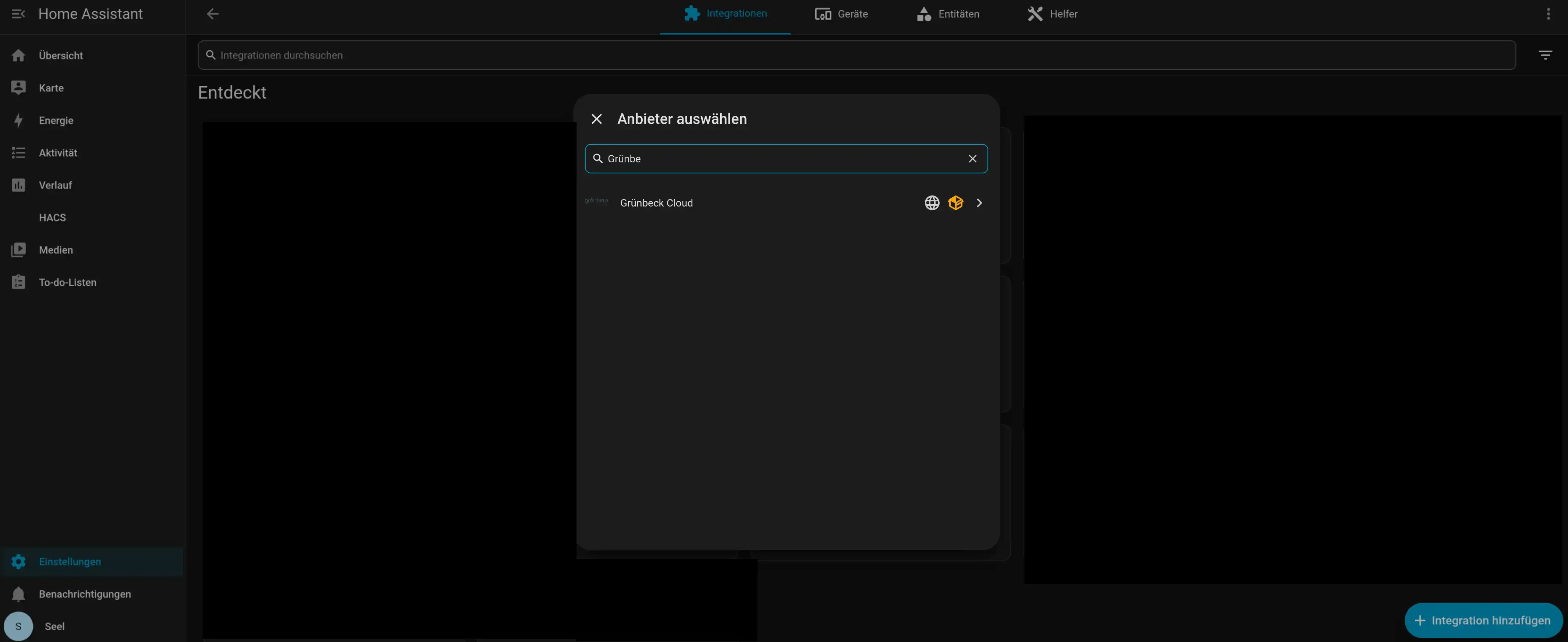Open Verlauf history page
This screenshot has height=642, width=1568.
click(x=92, y=184)
